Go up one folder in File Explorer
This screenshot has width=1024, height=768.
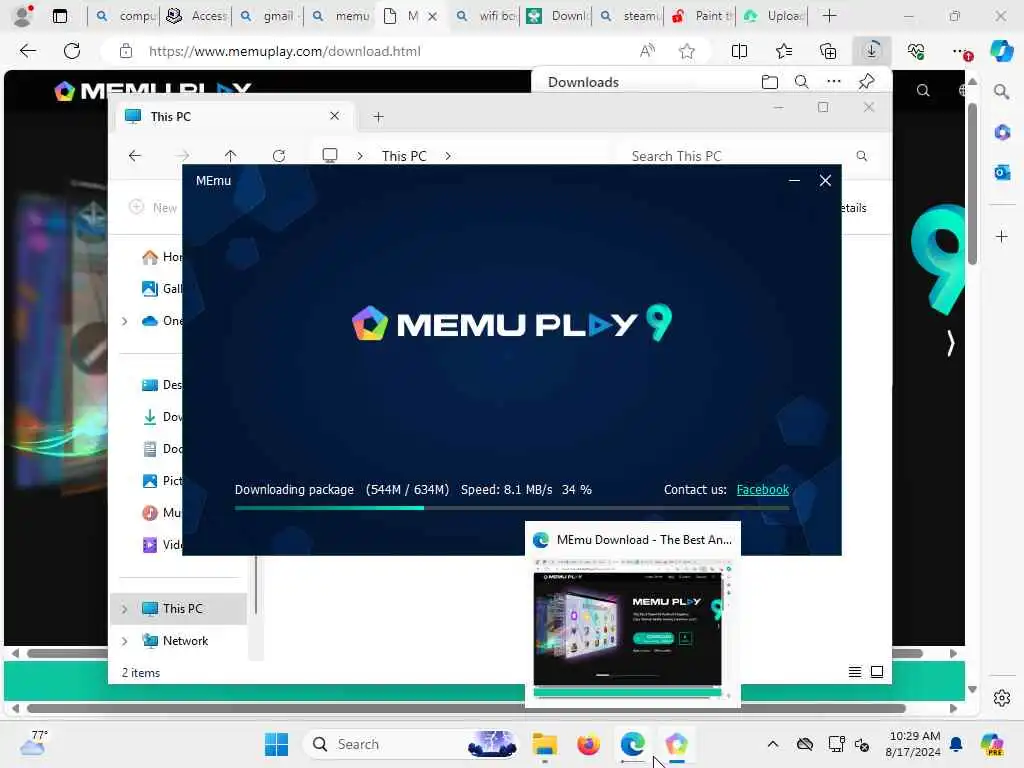pyautogui.click(x=231, y=155)
